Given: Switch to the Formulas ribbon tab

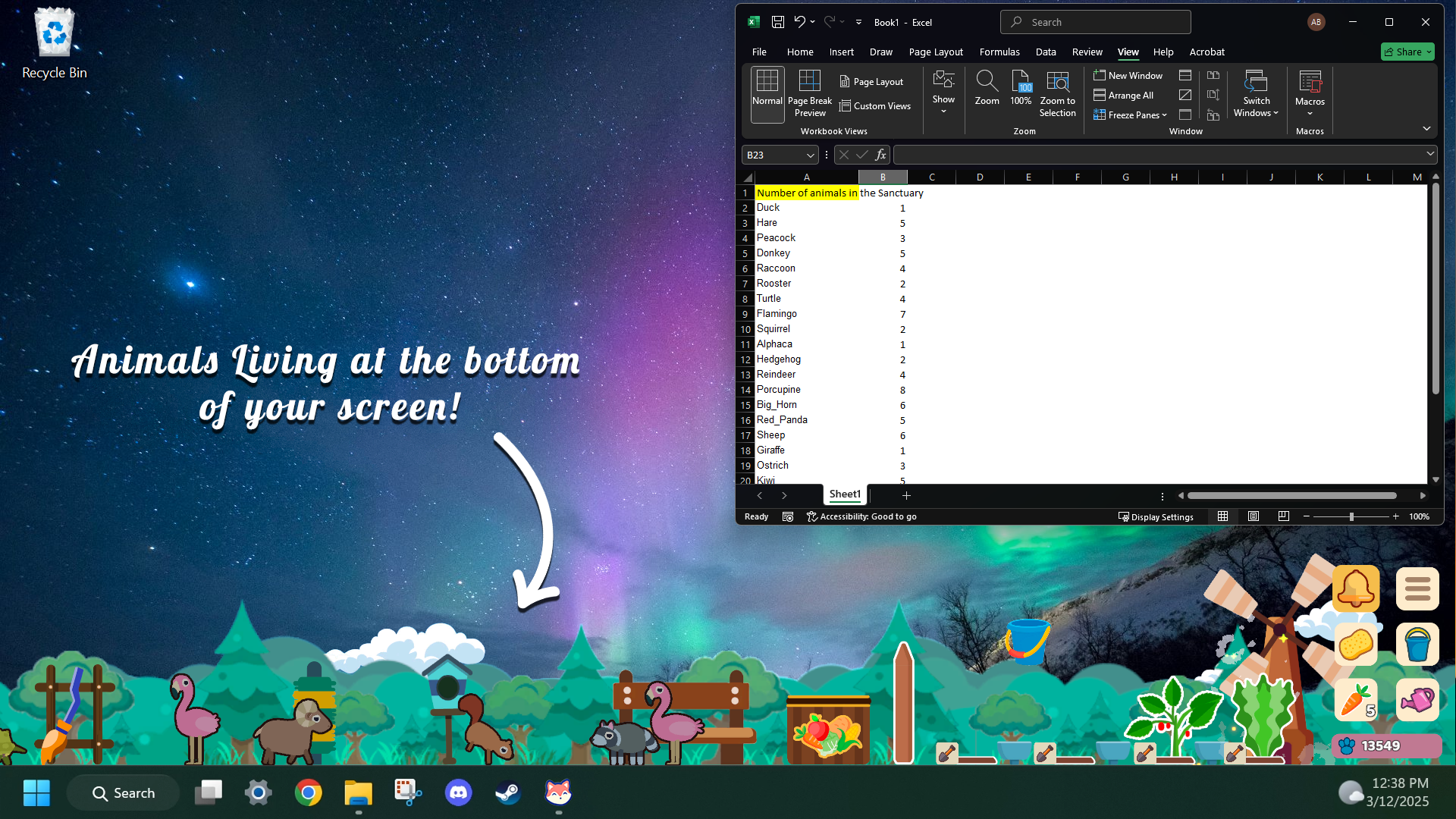Looking at the screenshot, I should click(999, 52).
